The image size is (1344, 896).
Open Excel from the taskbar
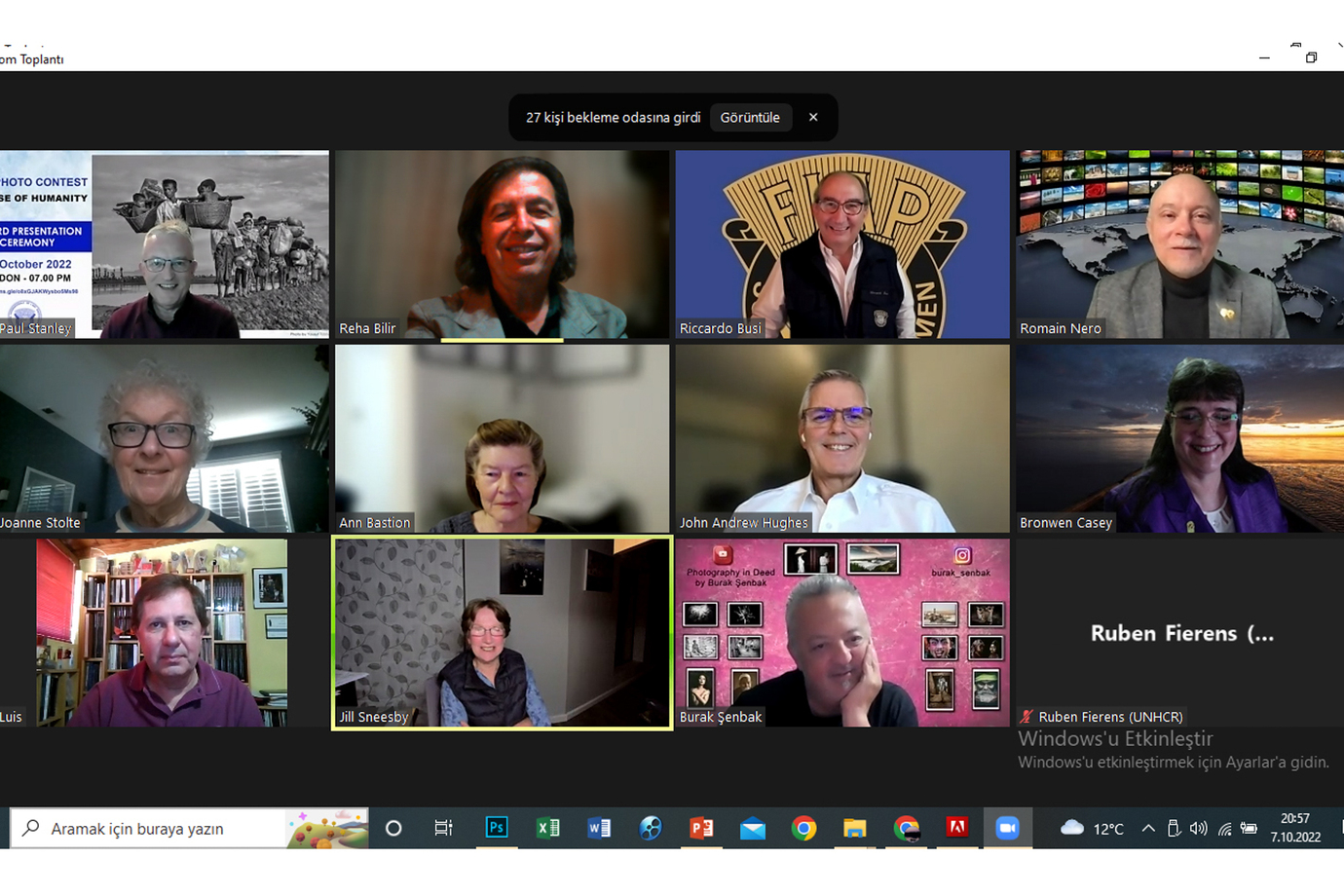click(547, 828)
